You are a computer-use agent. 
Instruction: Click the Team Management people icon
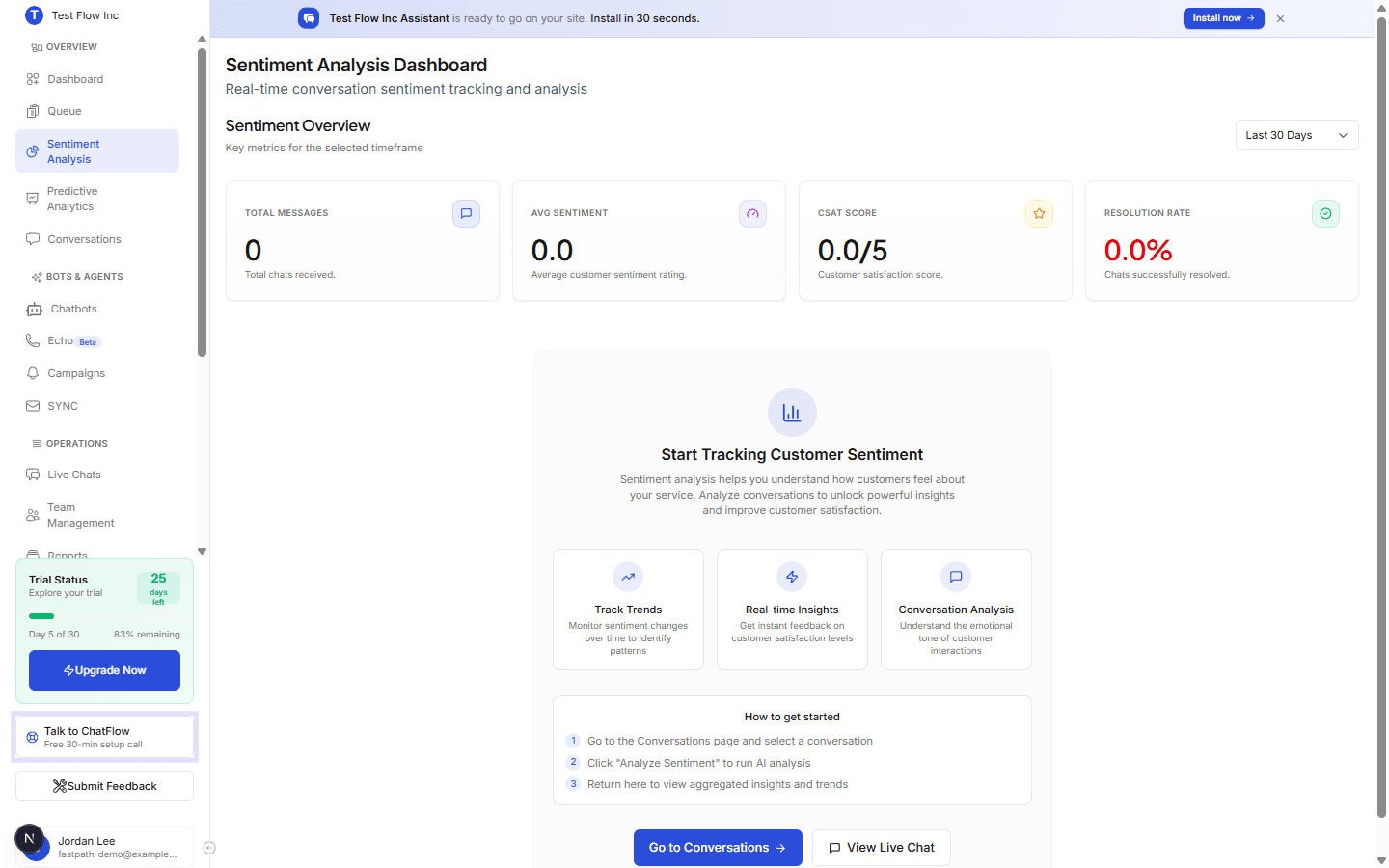click(33, 515)
